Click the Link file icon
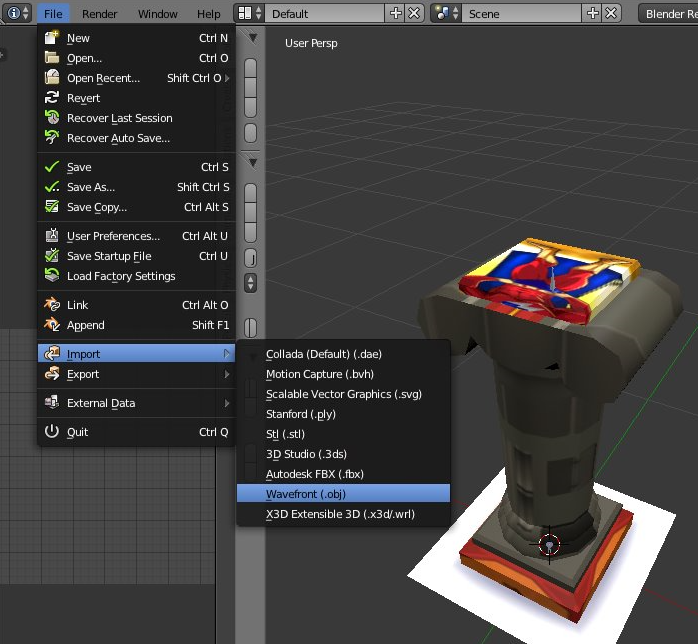Screen dimensions: 698x644 (x=52, y=305)
